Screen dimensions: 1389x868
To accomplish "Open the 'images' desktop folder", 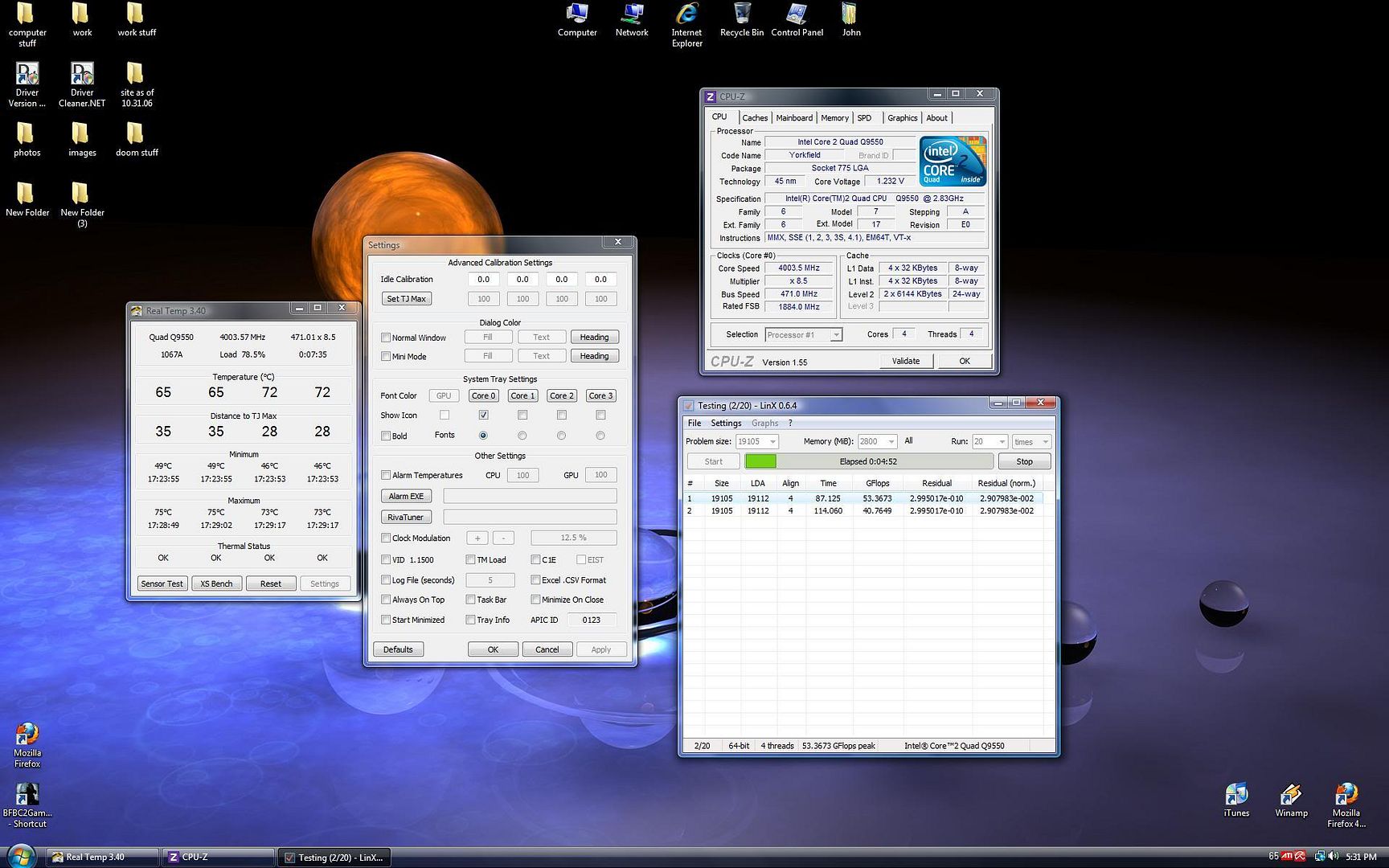I will pos(82,140).
